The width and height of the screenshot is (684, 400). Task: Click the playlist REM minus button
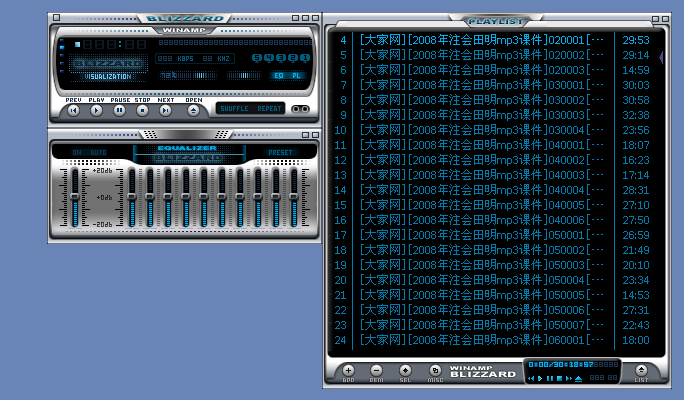click(376, 371)
